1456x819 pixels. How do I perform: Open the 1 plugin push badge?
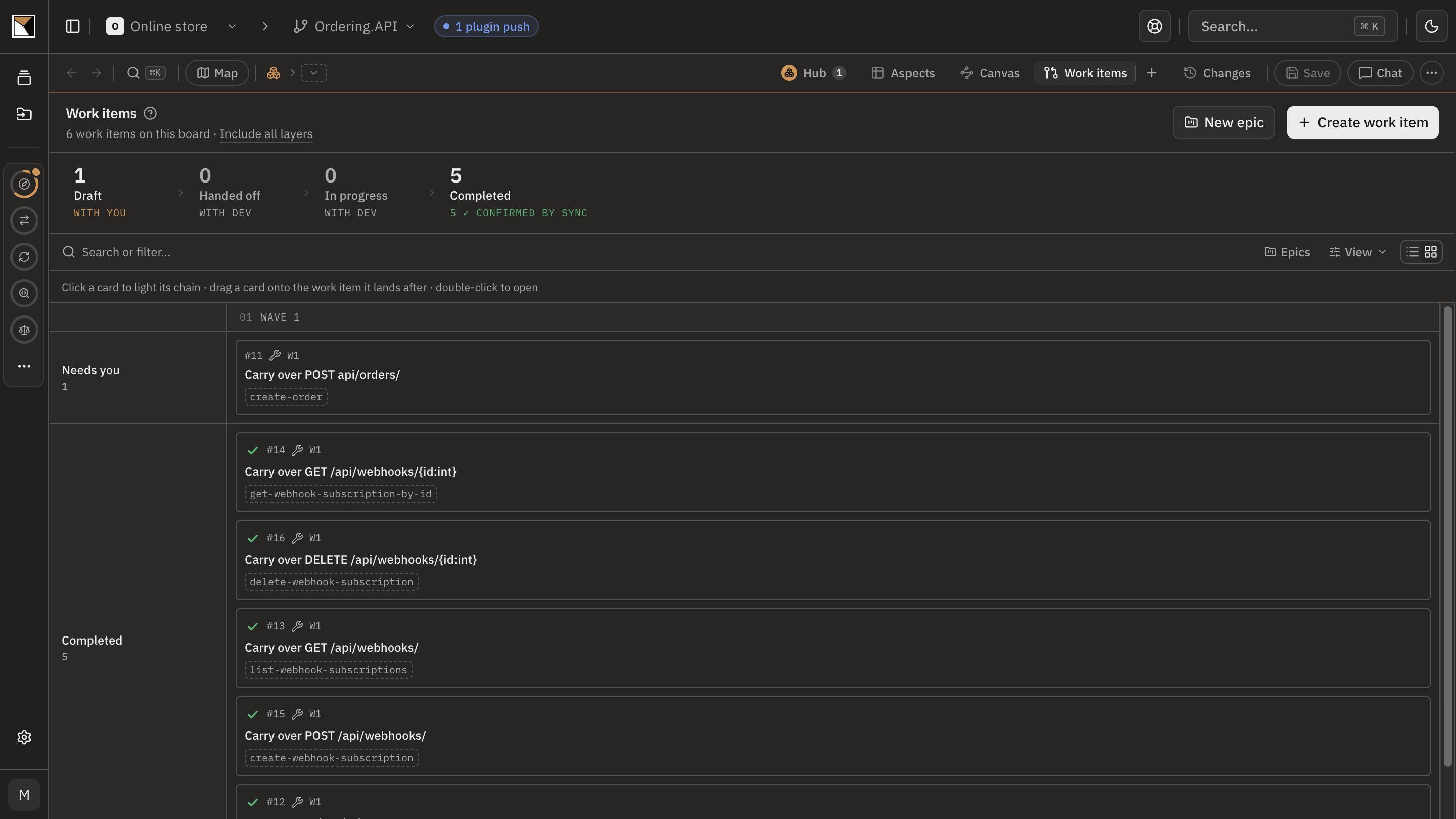(486, 27)
